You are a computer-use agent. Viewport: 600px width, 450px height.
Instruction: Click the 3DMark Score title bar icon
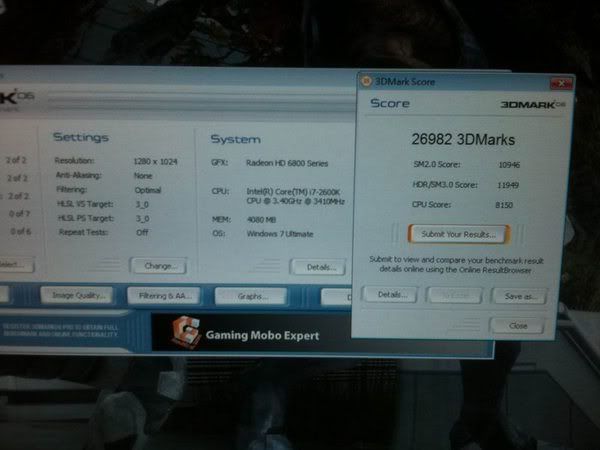(366, 81)
